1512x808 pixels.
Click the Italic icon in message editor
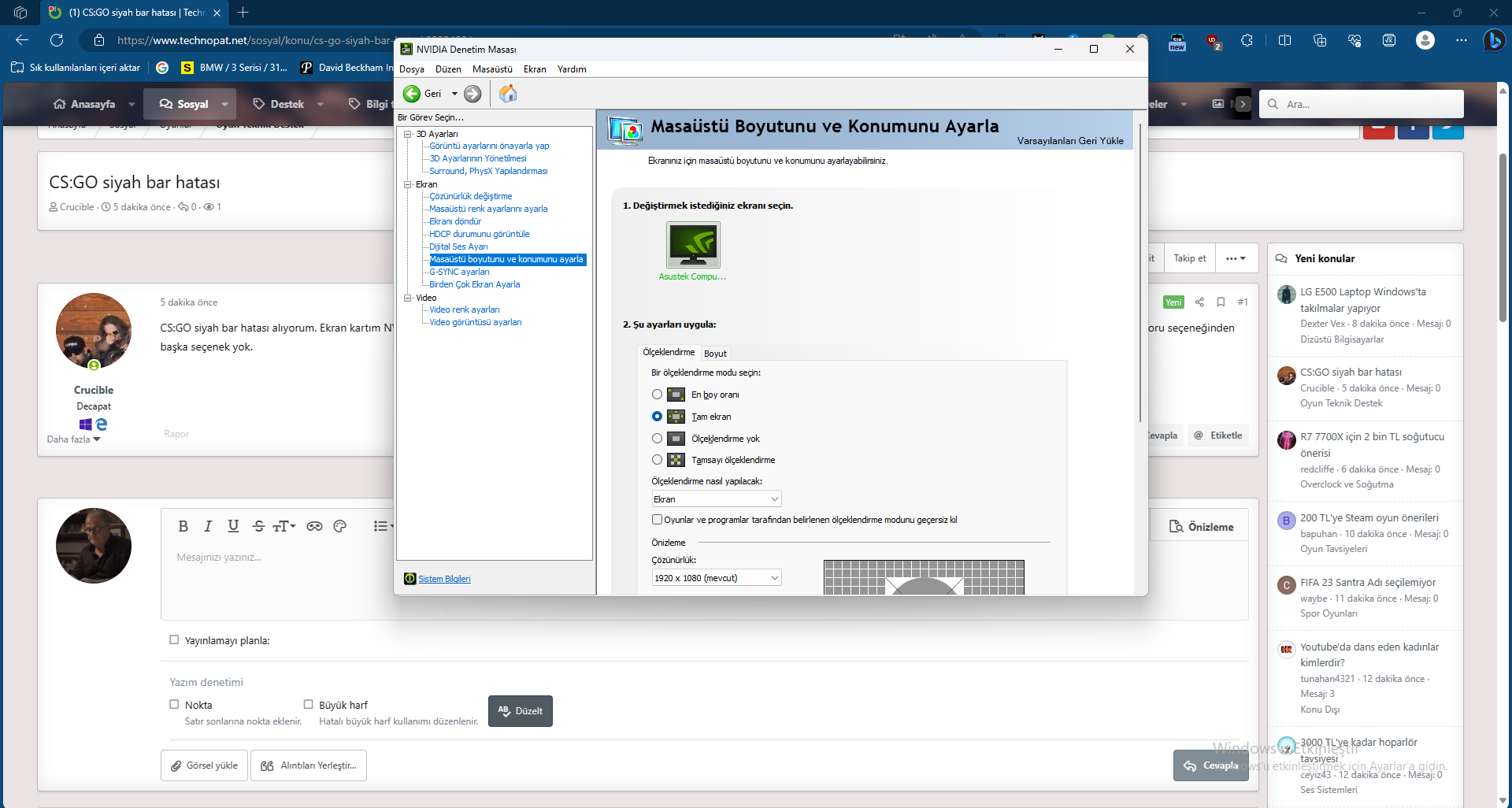pyautogui.click(x=208, y=526)
